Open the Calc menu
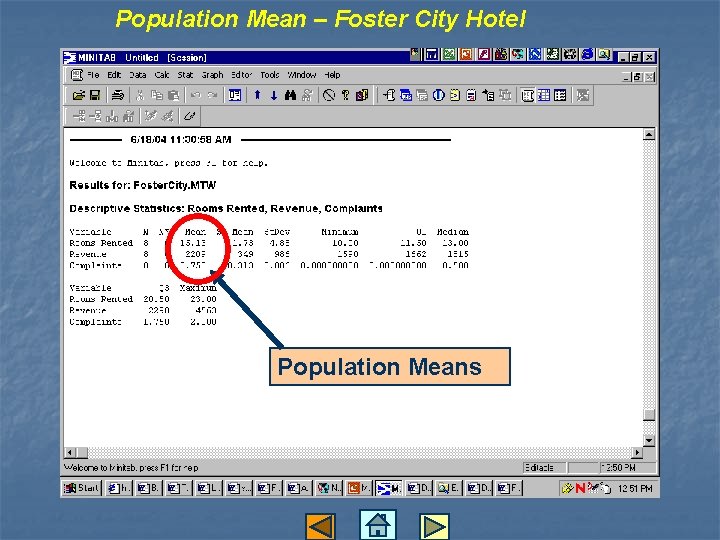 (162, 75)
